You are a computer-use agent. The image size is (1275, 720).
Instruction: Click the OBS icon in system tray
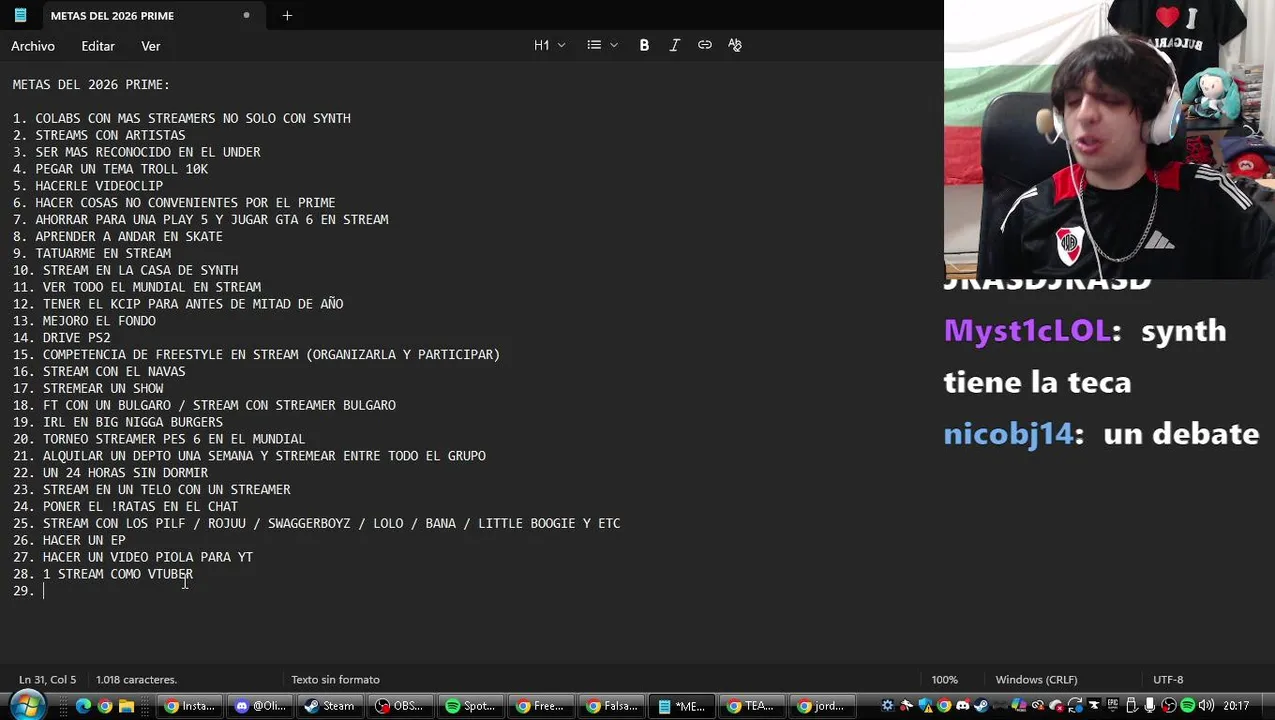click(1169, 705)
